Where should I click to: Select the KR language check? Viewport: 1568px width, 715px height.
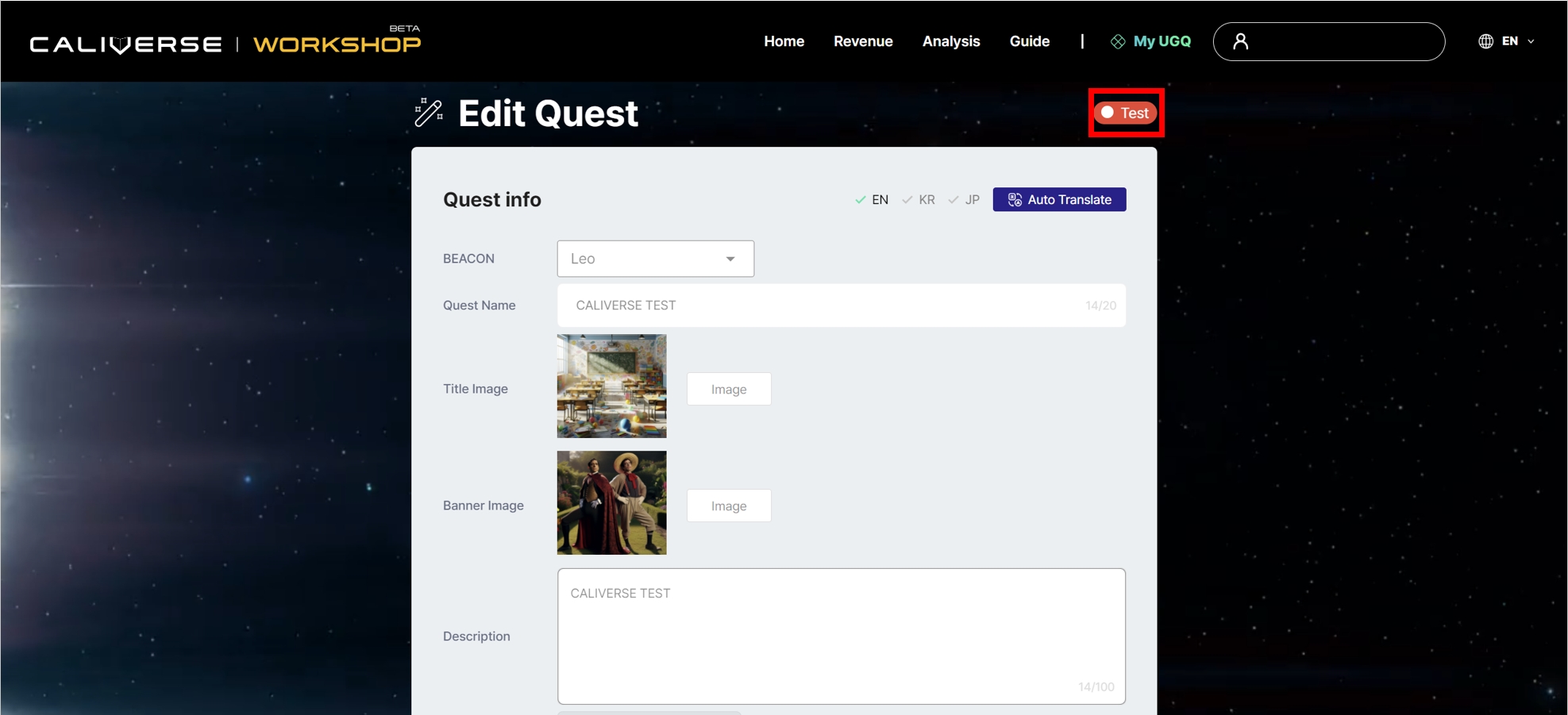[x=919, y=200]
